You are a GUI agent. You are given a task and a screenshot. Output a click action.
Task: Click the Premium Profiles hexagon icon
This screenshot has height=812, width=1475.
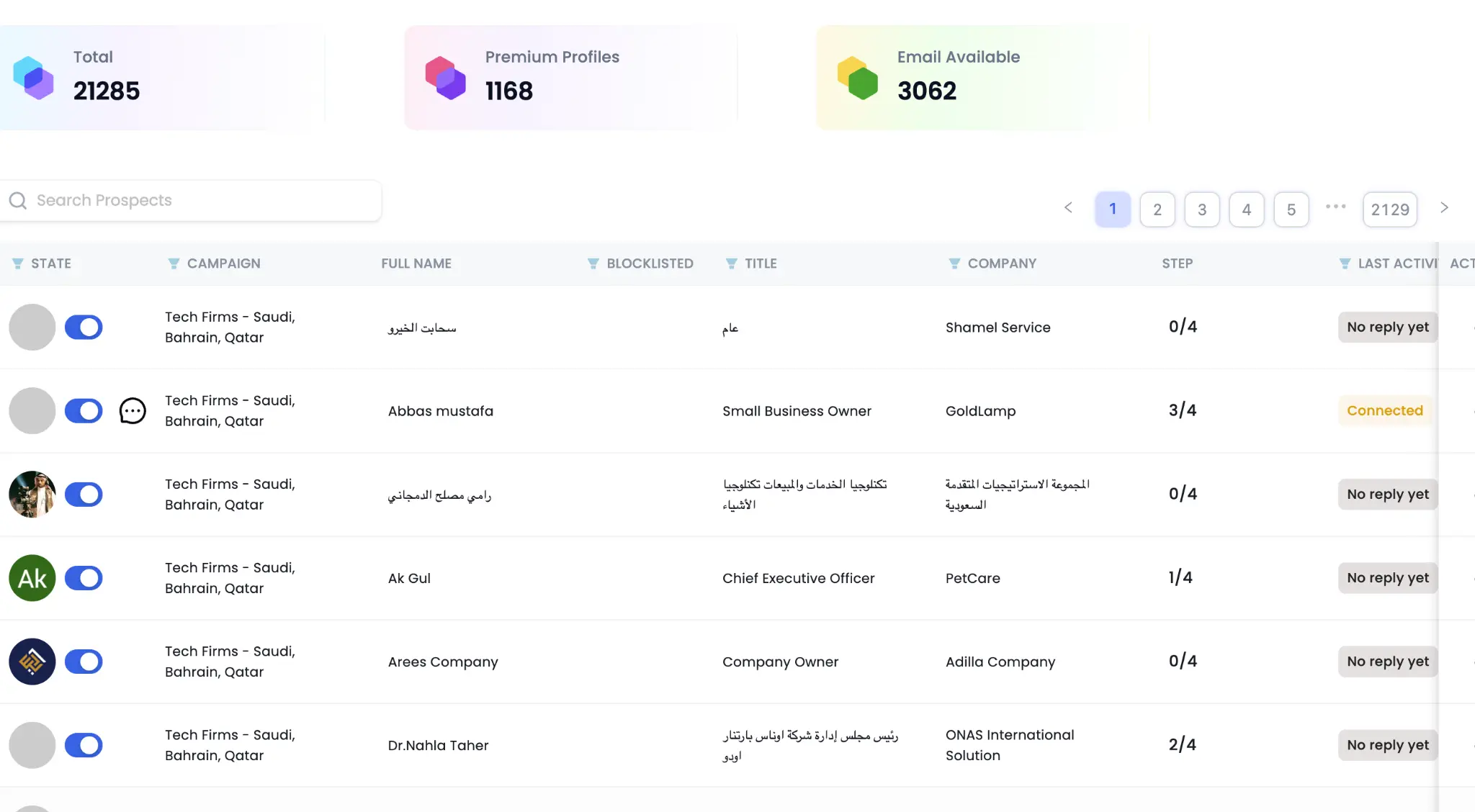[445, 78]
